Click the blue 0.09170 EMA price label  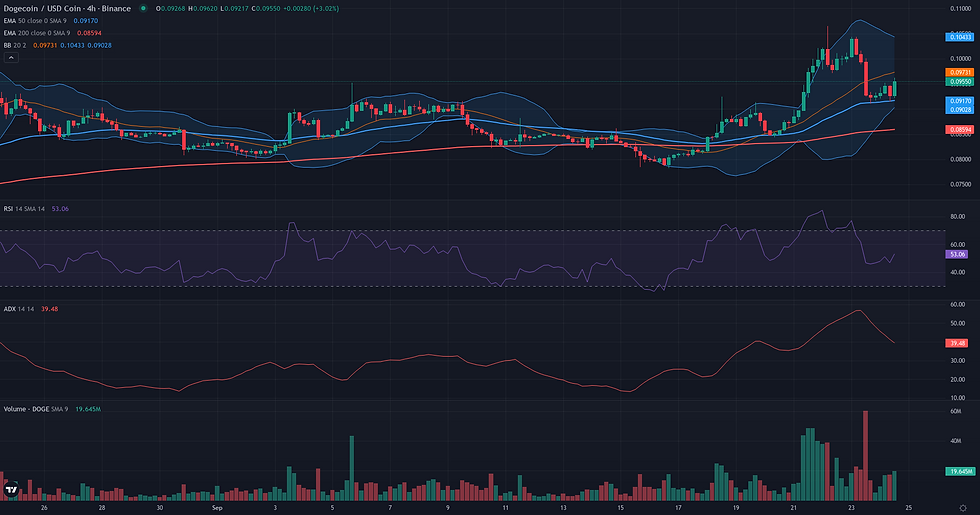959,101
